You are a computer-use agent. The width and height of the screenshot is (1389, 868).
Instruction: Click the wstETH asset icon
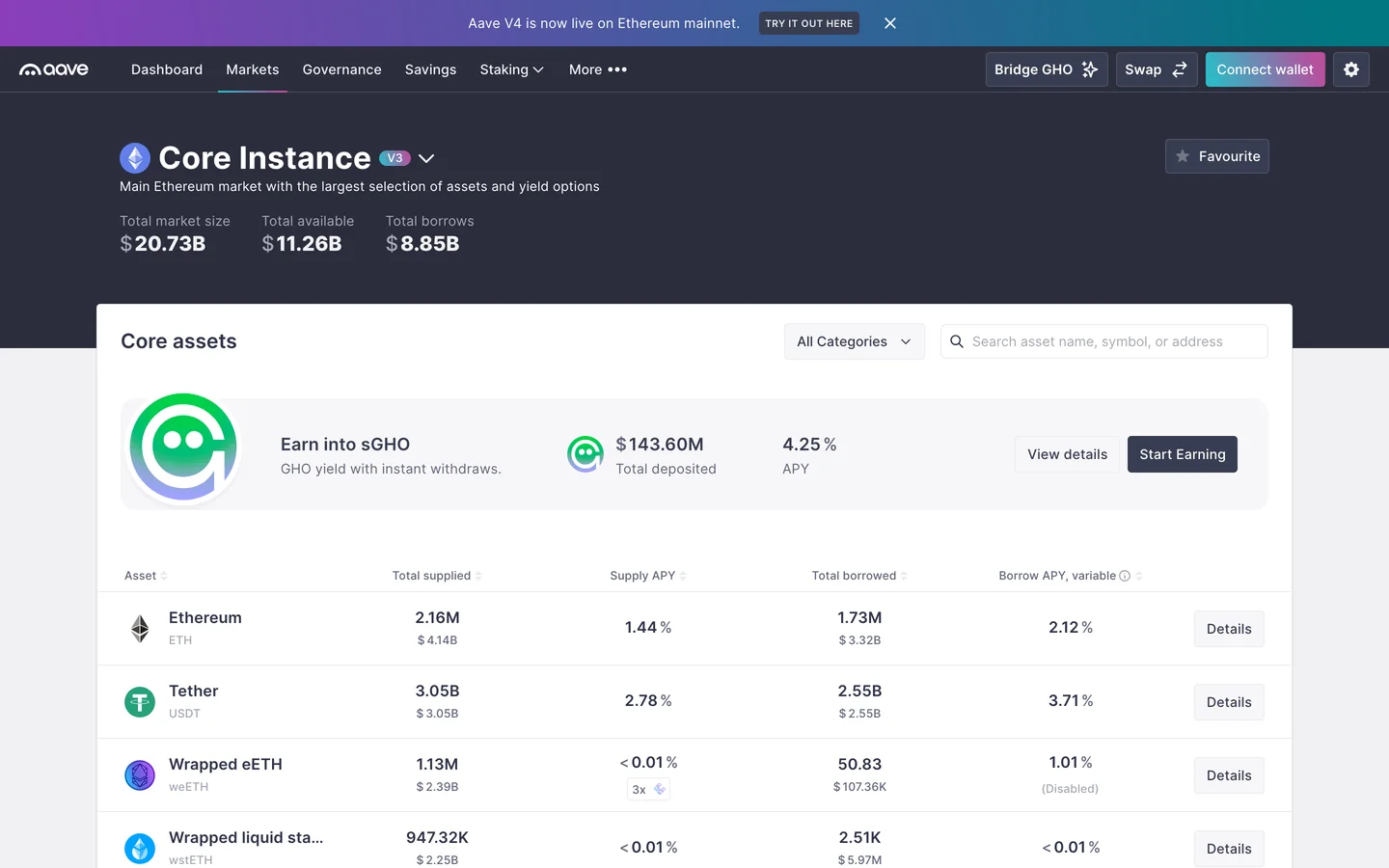(x=140, y=849)
